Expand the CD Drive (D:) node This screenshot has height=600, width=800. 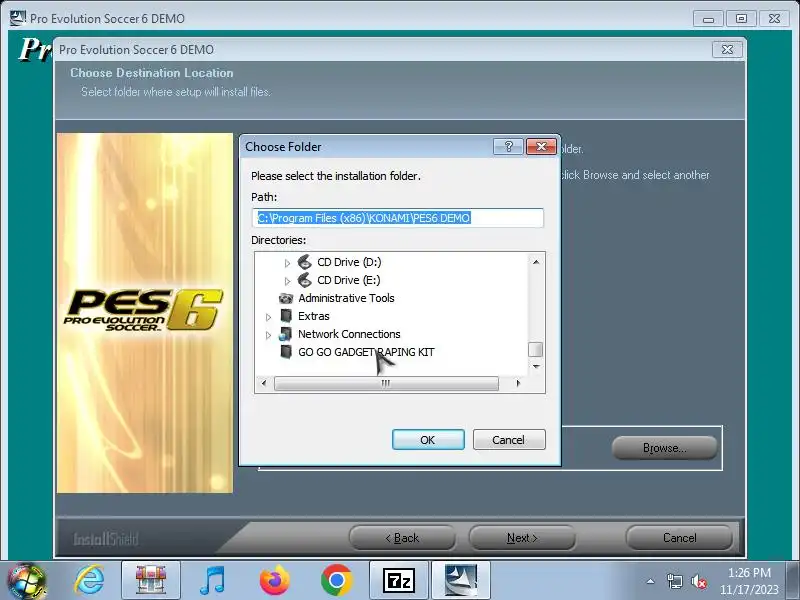(x=287, y=263)
